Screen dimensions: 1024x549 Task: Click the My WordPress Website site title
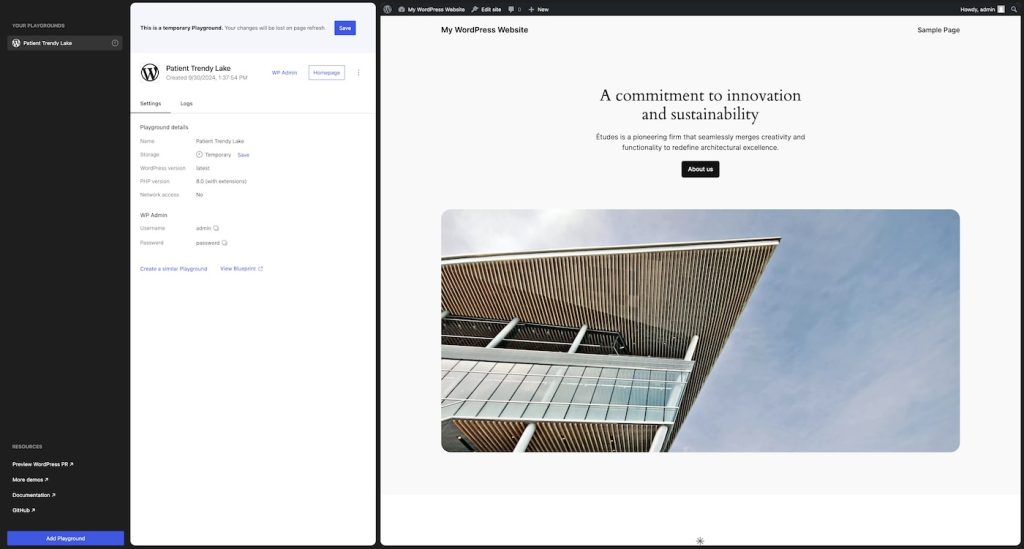click(x=485, y=30)
